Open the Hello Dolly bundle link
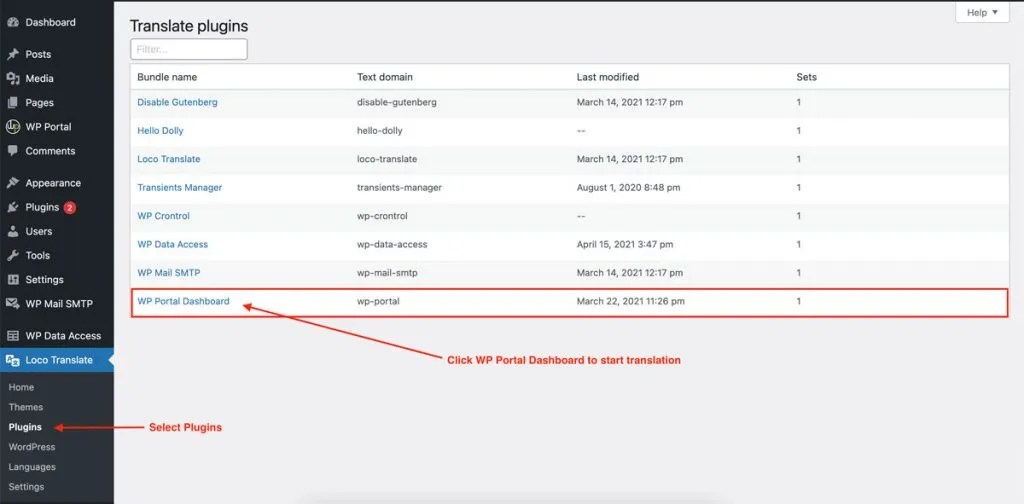The image size is (1024, 504). (x=160, y=131)
